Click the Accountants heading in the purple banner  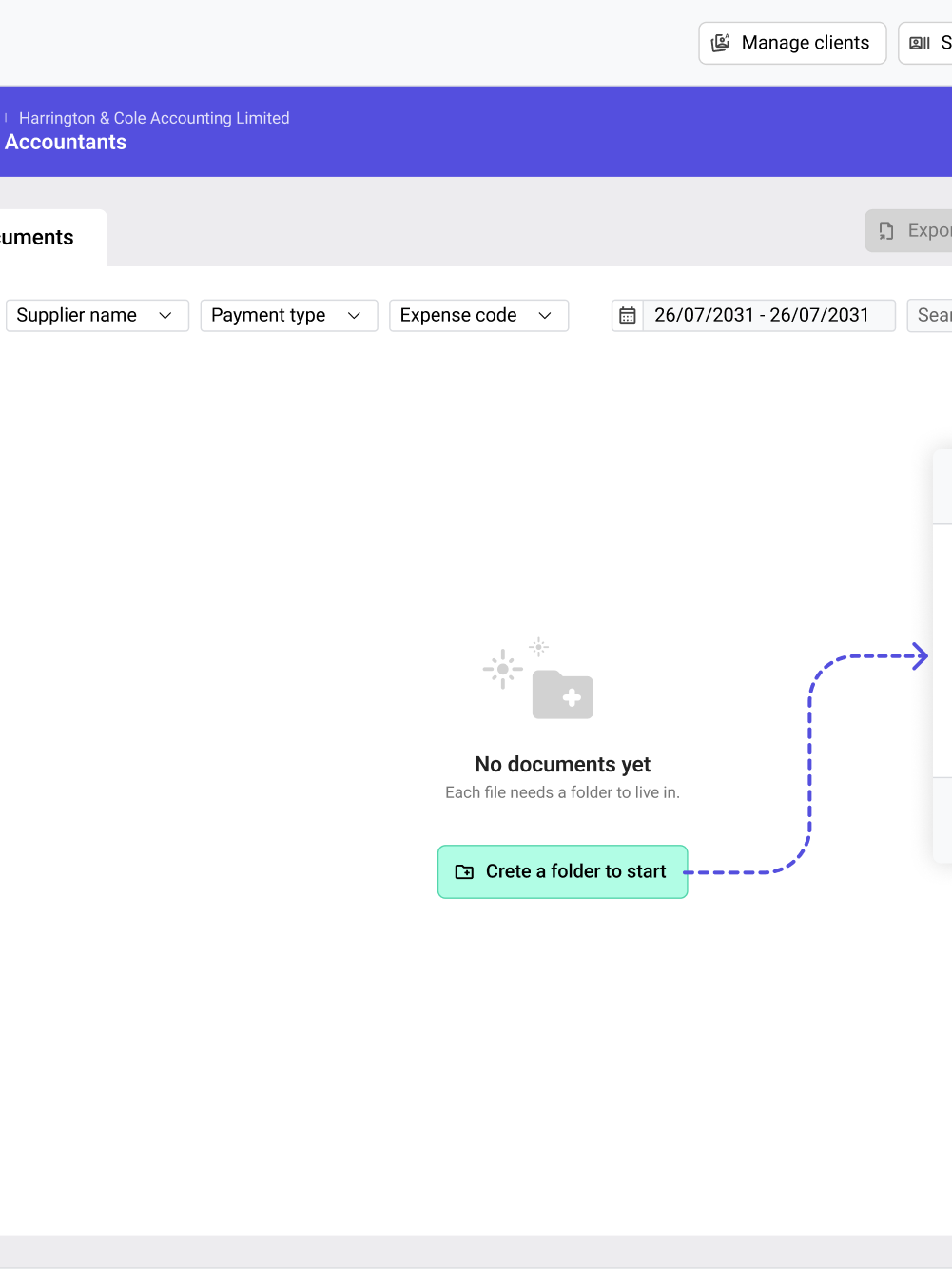click(x=66, y=143)
